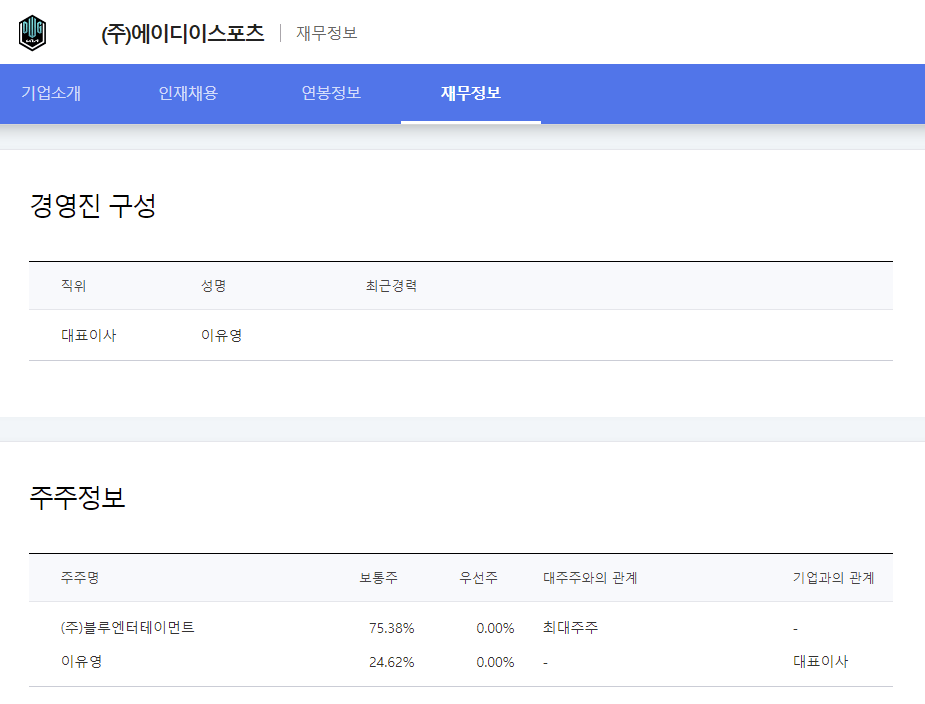Click the active 재무정보 tab
This screenshot has width=925, height=704.
point(471,93)
